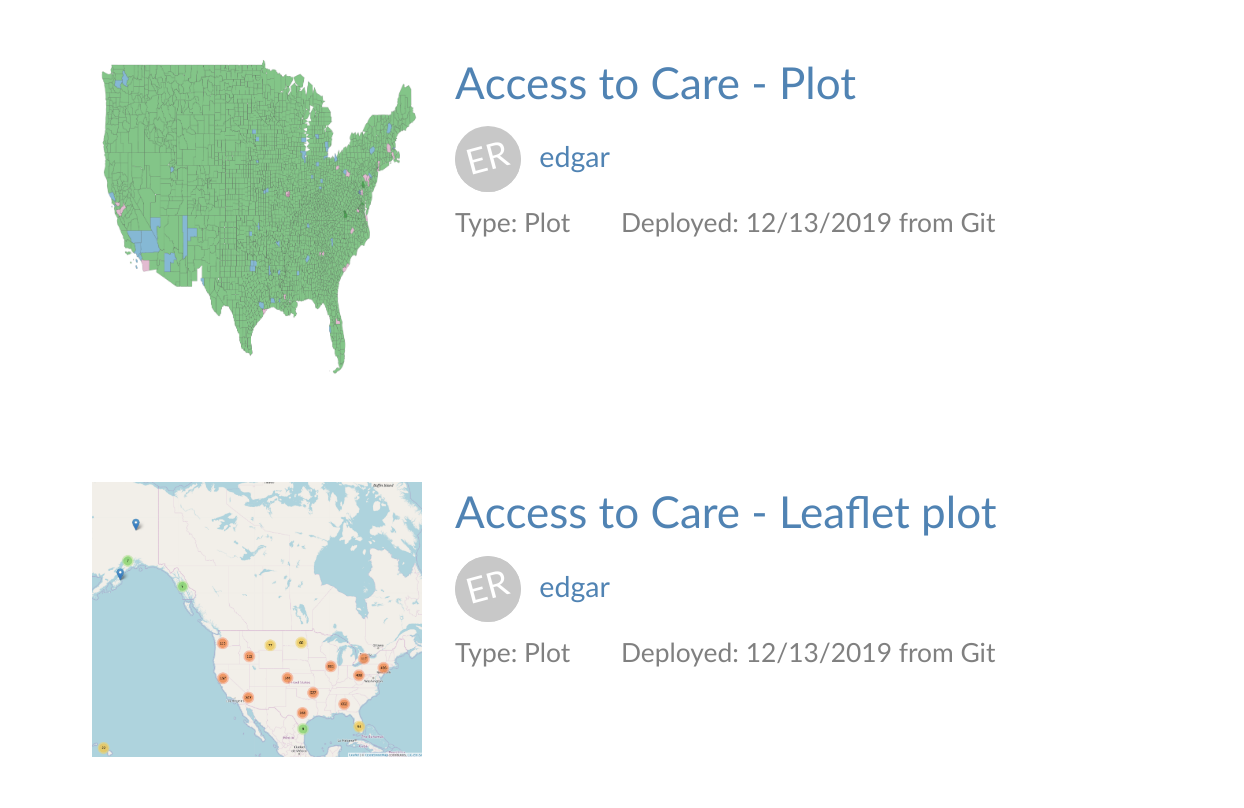This screenshot has height=808, width=1244.
Task: Open edgar's profile under the Leaflet plot entry
Action: (574, 587)
